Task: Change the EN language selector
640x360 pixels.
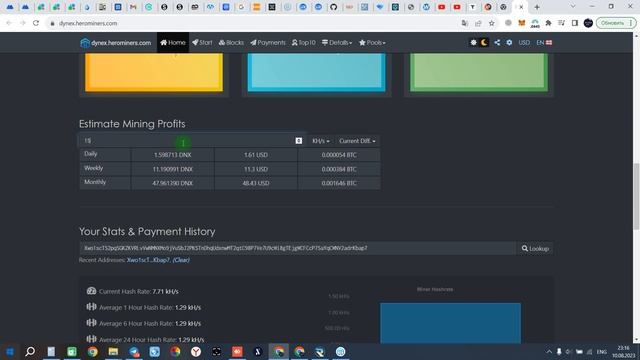Action: pos(544,42)
